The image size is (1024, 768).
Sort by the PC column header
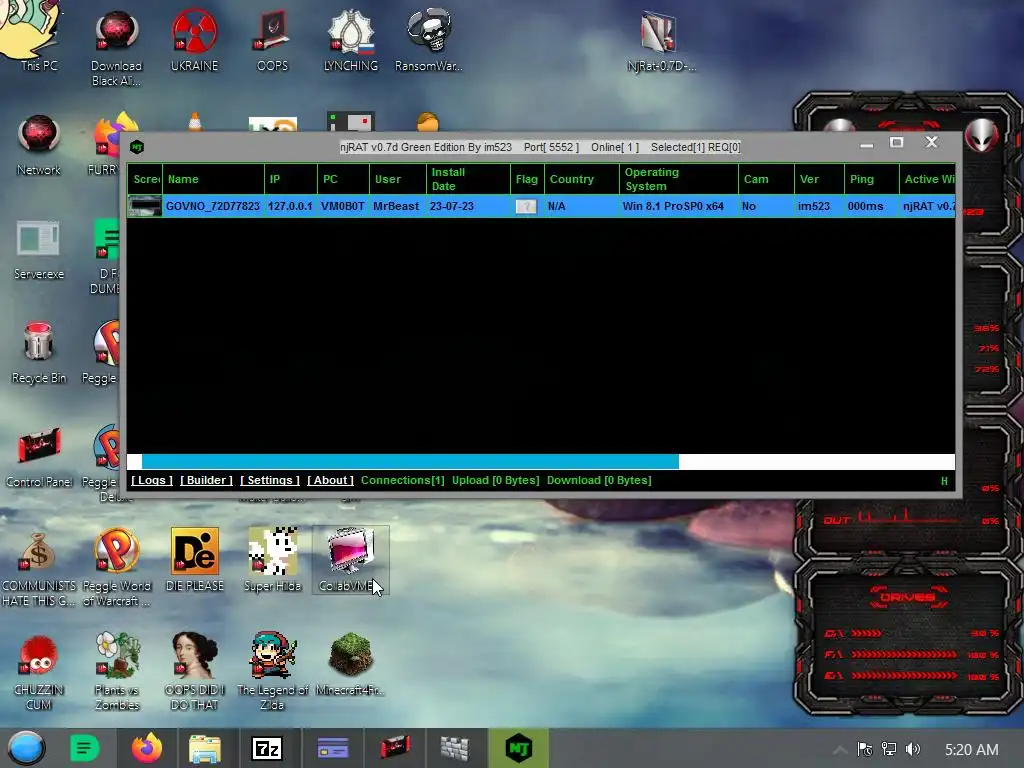coord(344,179)
